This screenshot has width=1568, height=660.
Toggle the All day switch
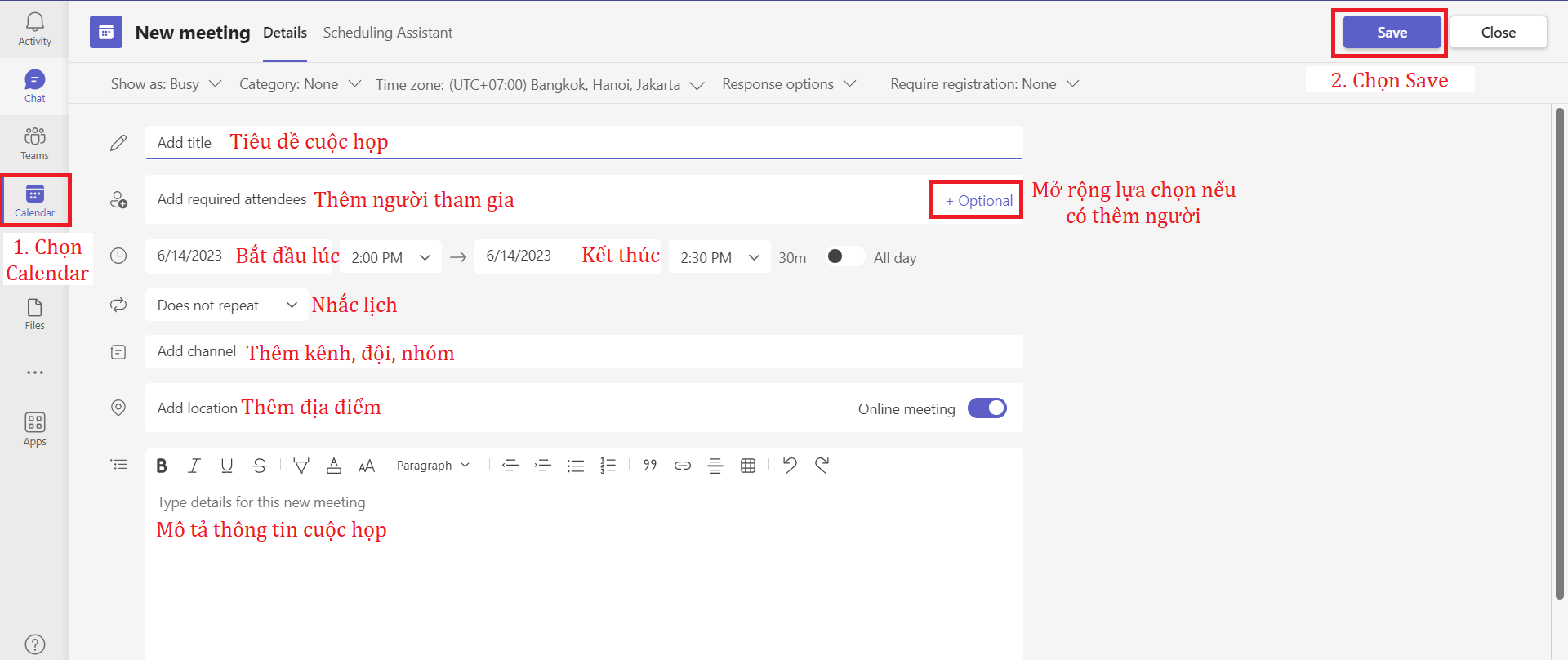844,256
